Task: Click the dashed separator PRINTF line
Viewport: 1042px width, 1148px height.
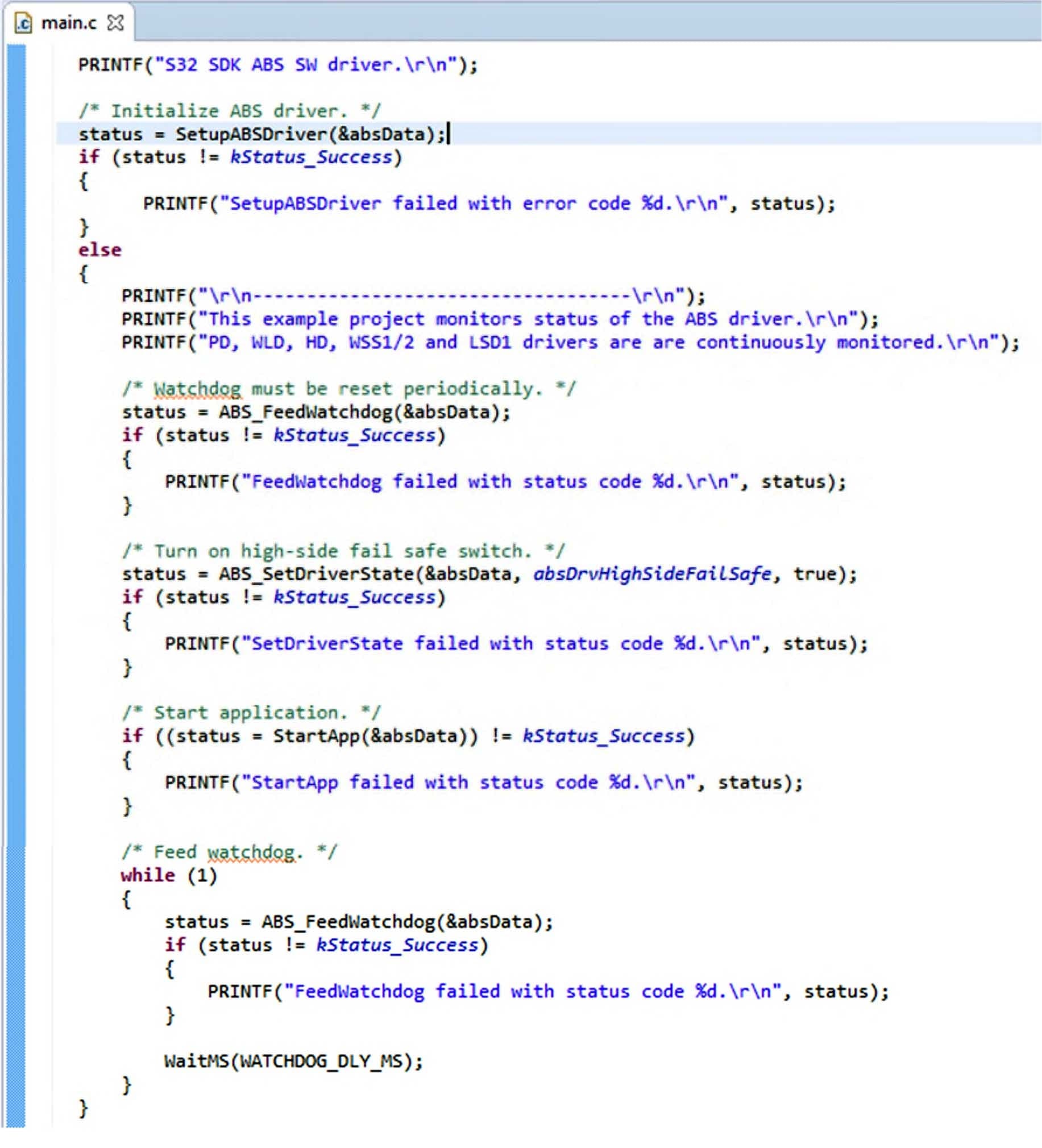Action: click(414, 296)
